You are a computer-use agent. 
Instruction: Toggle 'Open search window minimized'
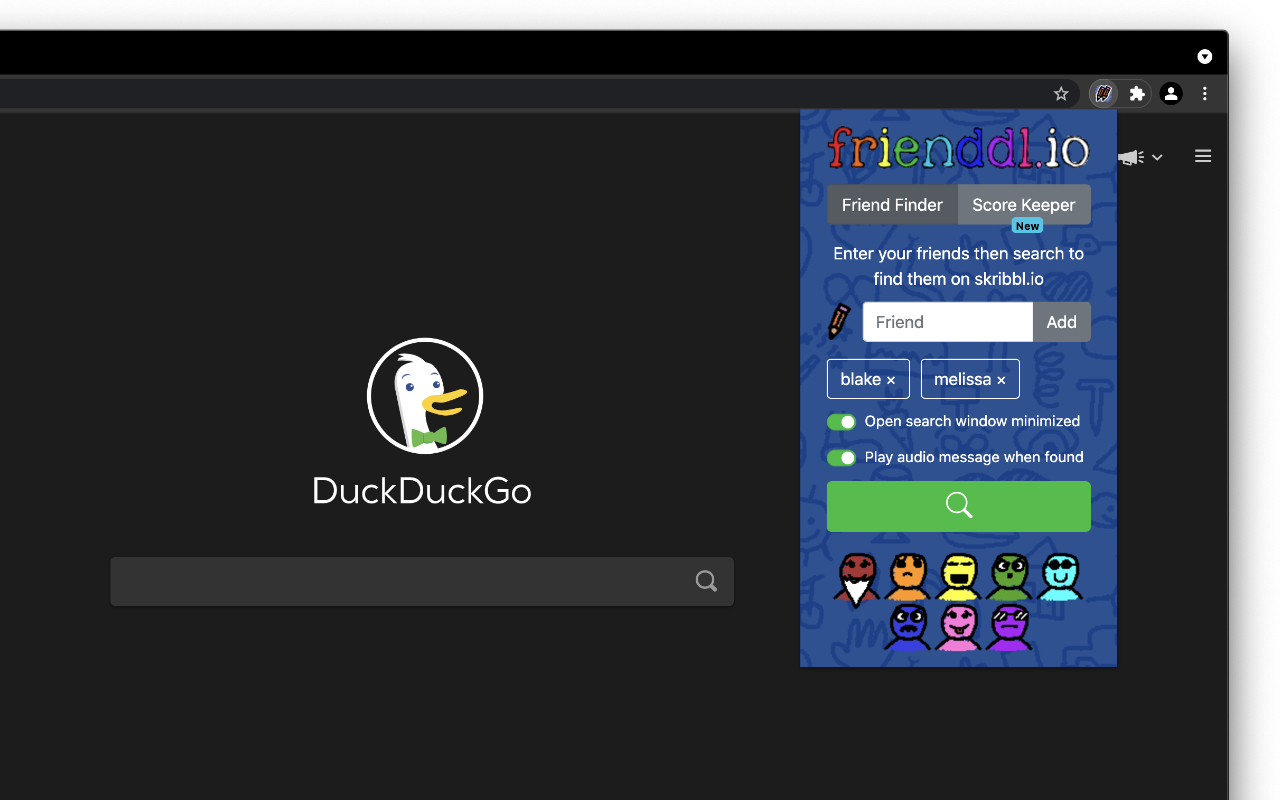click(841, 421)
